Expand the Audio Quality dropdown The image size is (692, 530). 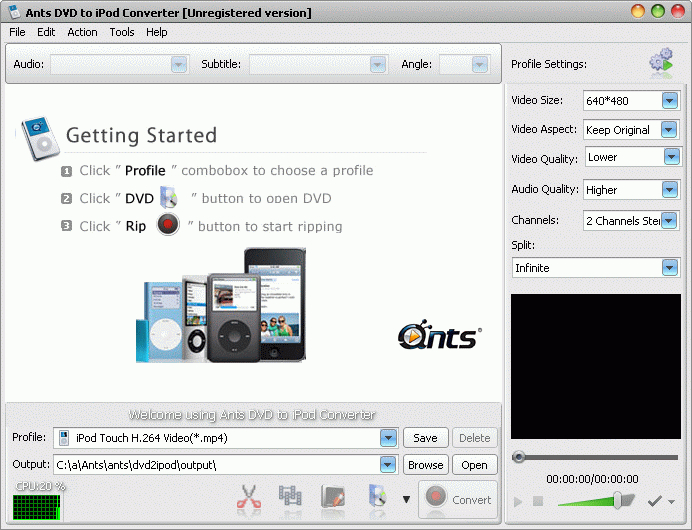[x=669, y=190]
